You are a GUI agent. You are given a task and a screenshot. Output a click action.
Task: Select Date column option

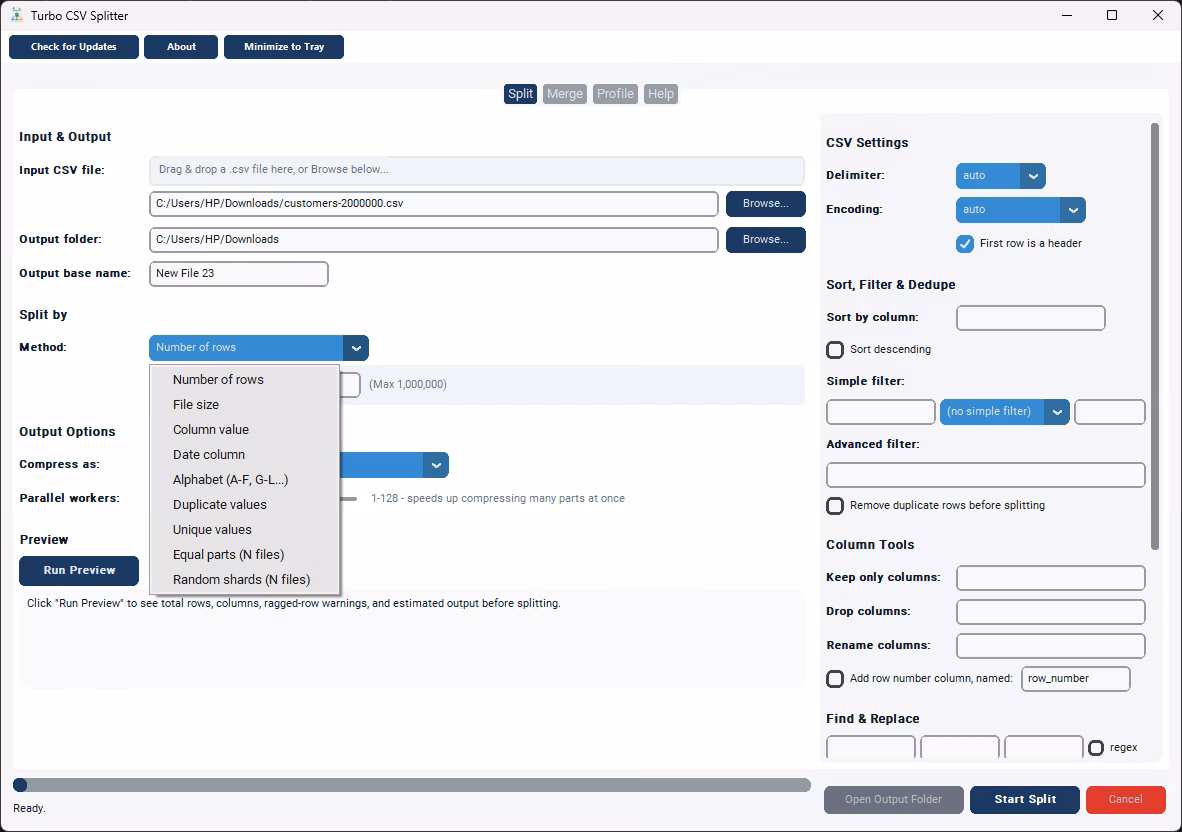coord(245,454)
